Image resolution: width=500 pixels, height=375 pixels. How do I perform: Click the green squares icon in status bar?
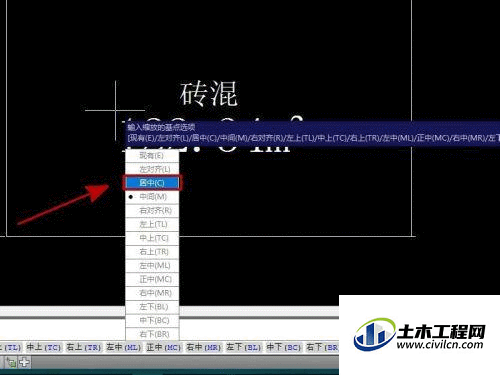coord(11,362)
